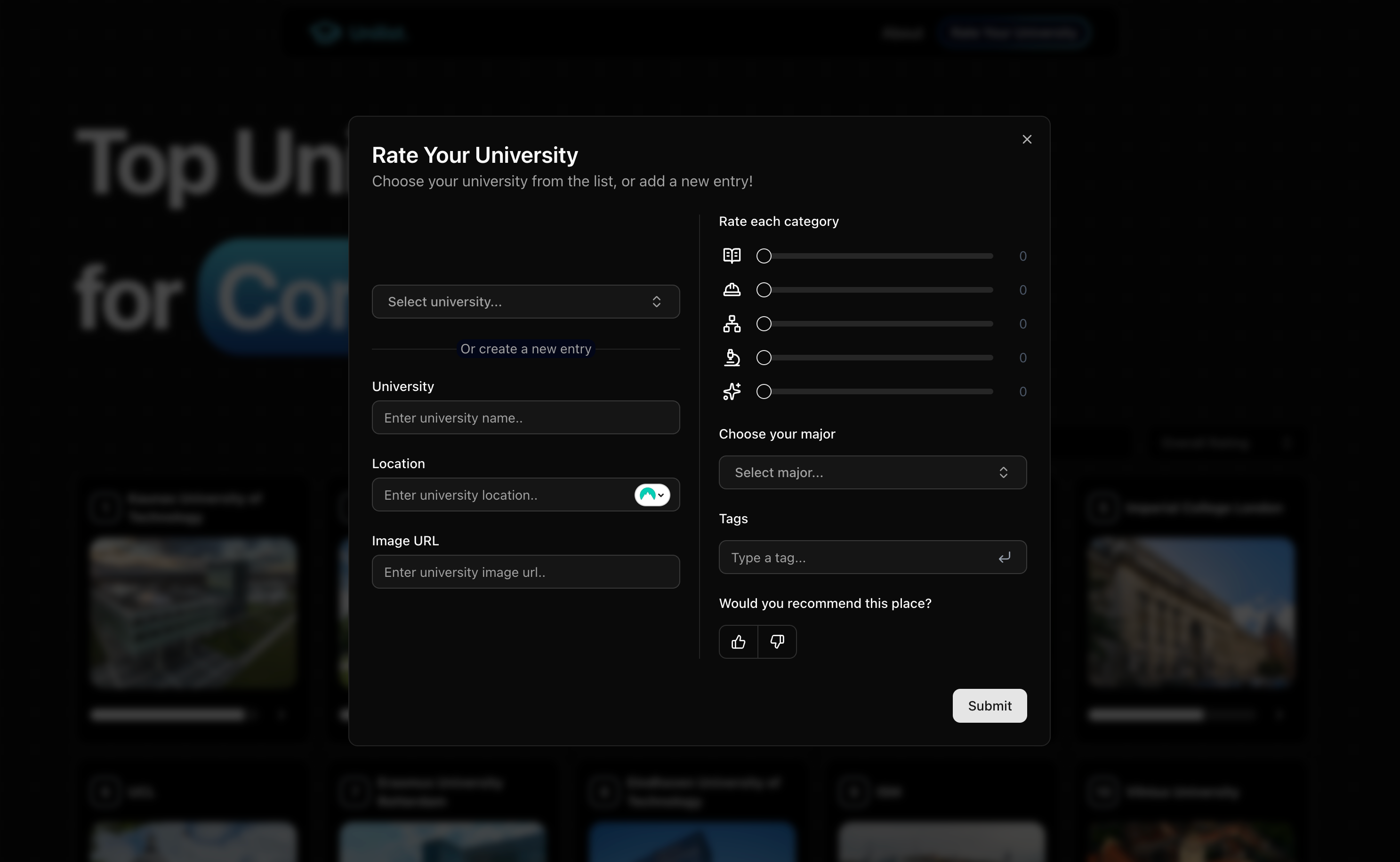Click the teal autofill icon in Location field

coord(652,495)
